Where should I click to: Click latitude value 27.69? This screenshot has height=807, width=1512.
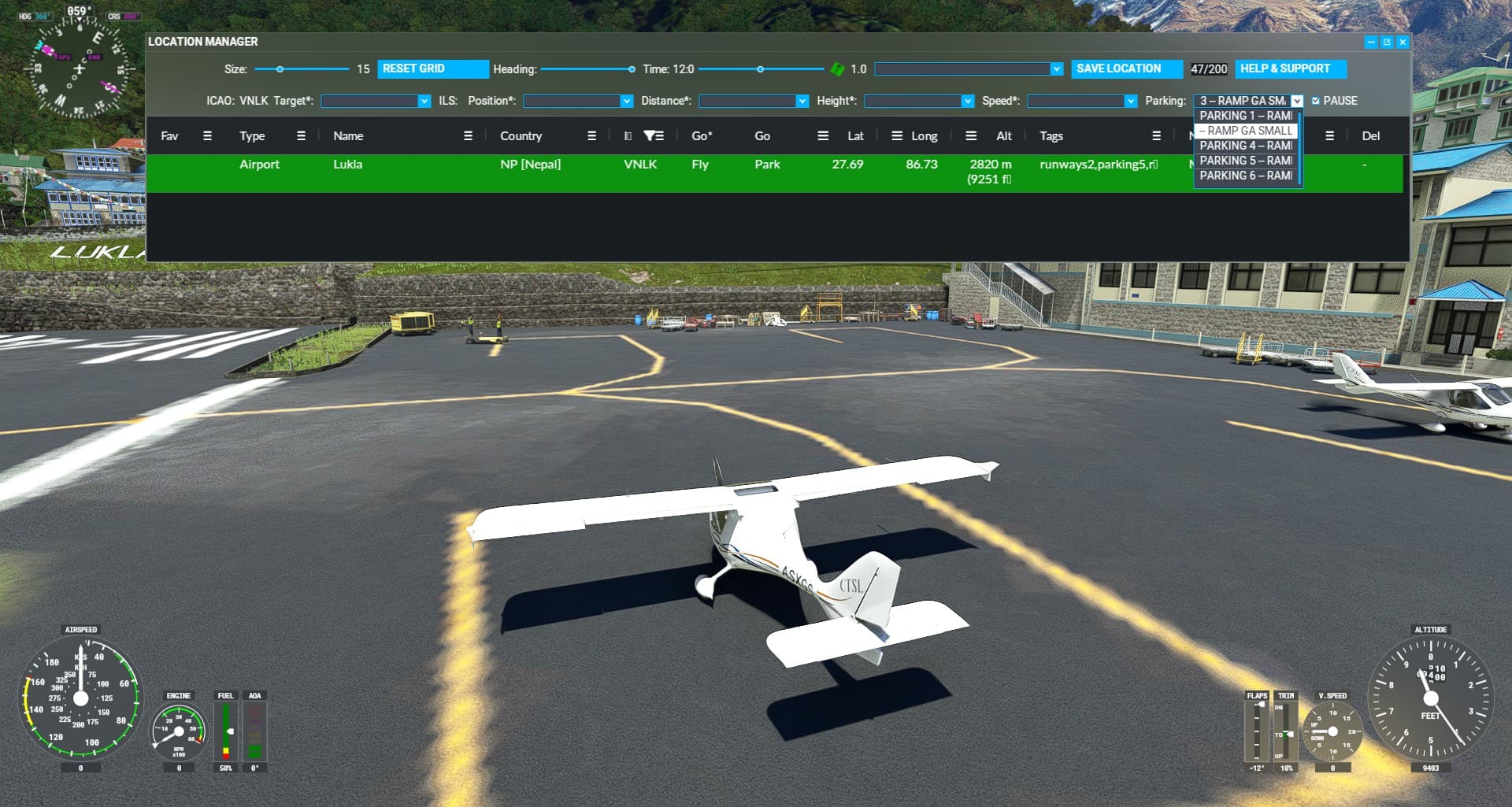pos(847,165)
